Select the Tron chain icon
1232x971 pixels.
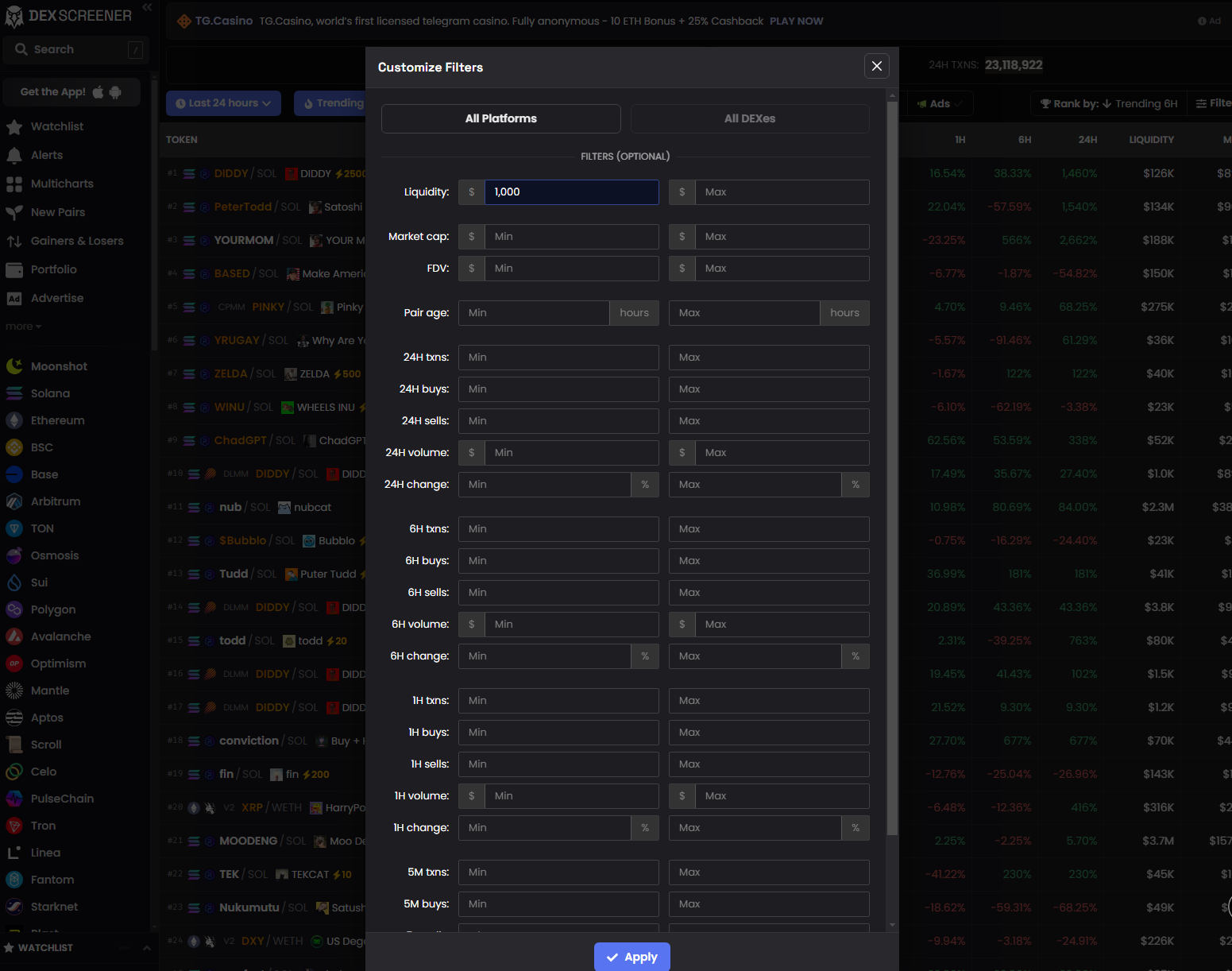14,826
